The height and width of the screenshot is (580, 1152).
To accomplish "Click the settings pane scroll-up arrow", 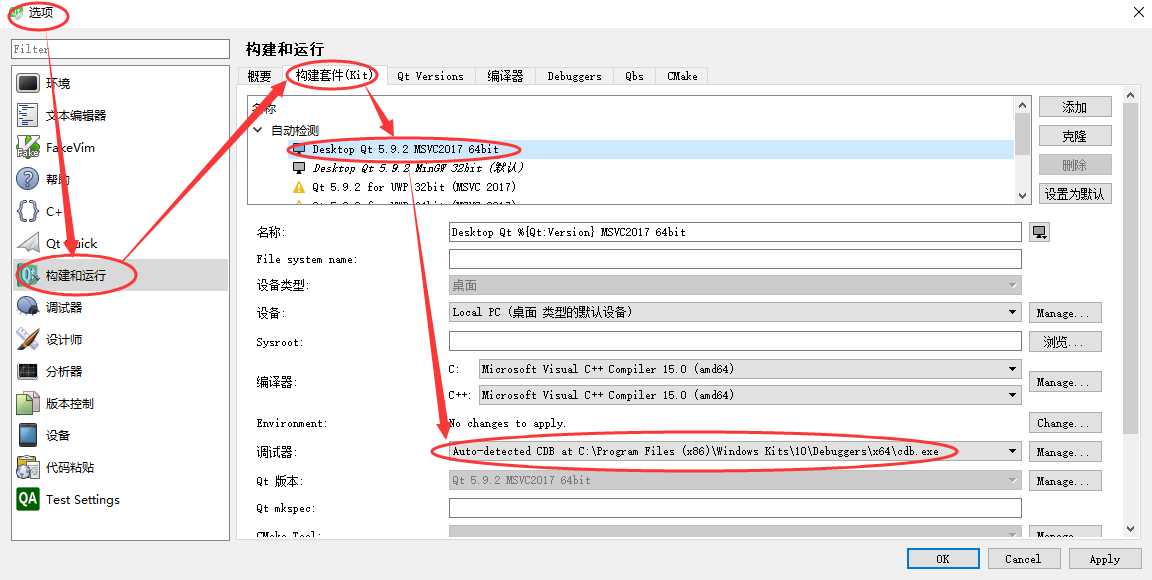I will coord(1131,96).
